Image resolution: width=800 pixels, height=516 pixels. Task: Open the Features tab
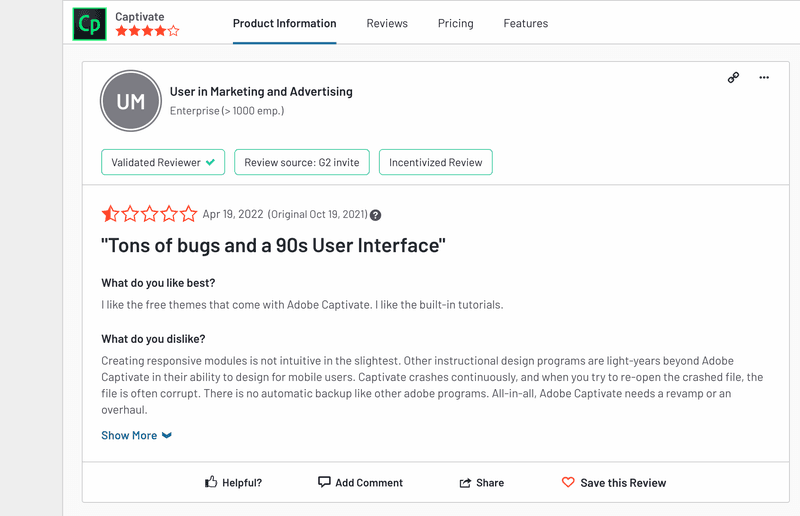click(526, 23)
